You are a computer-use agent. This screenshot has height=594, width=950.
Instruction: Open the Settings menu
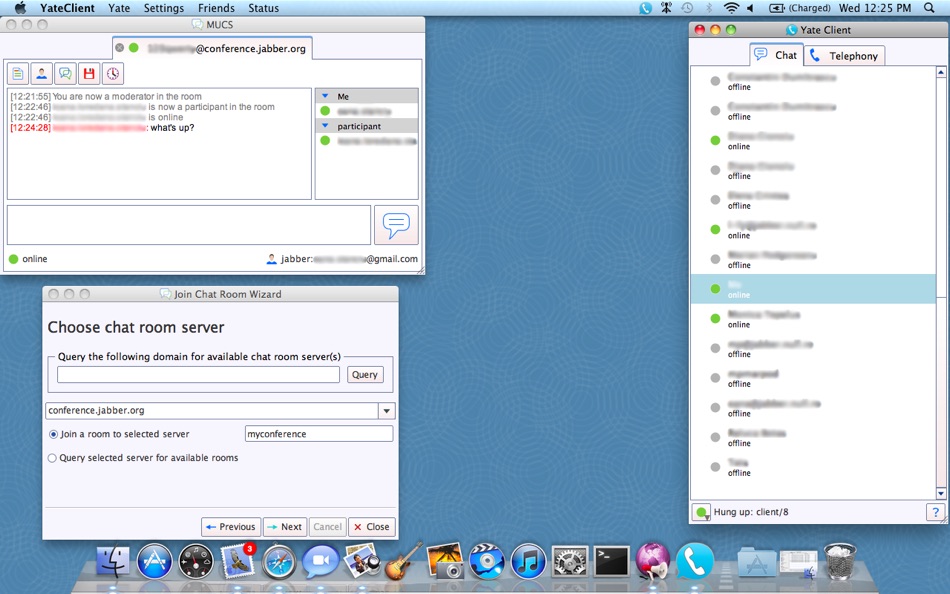click(164, 8)
